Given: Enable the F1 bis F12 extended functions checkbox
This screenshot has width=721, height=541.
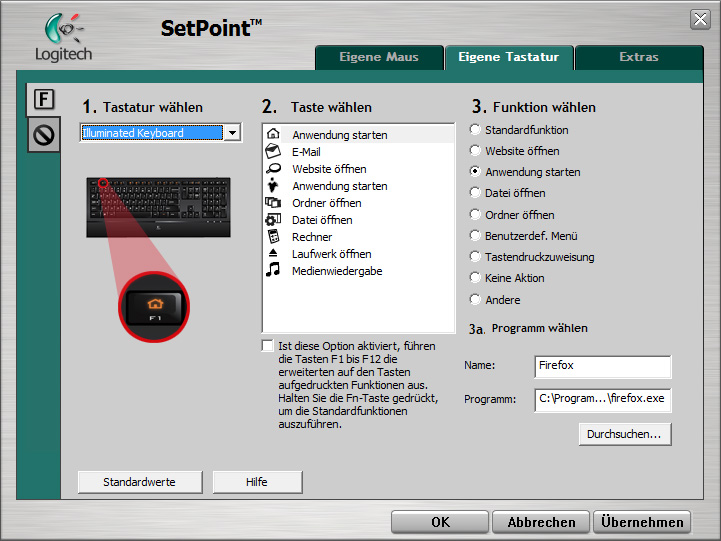Looking at the screenshot, I should click(268, 346).
